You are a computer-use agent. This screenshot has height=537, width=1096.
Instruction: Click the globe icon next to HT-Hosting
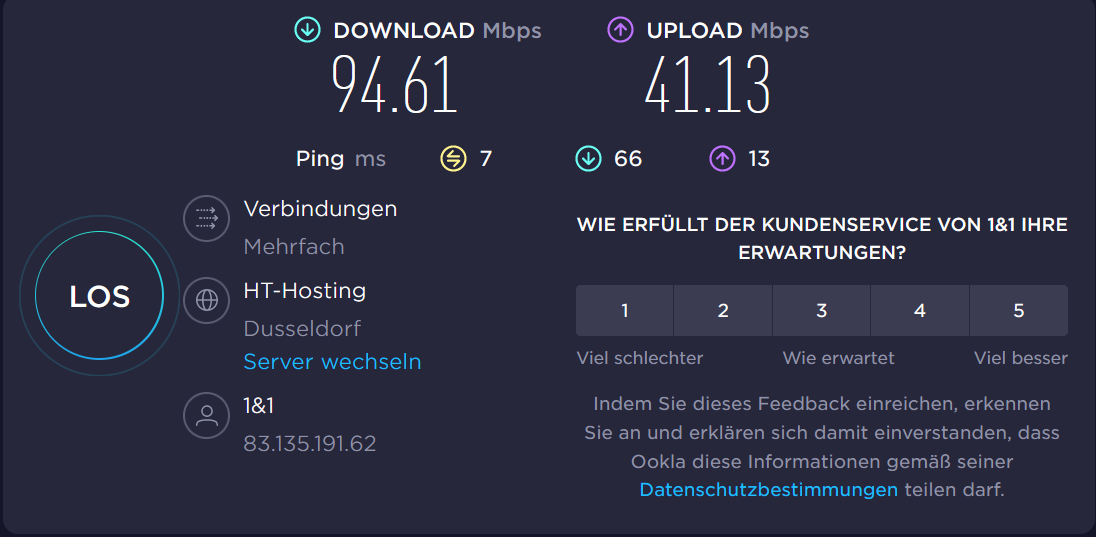pyautogui.click(x=207, y=300)
